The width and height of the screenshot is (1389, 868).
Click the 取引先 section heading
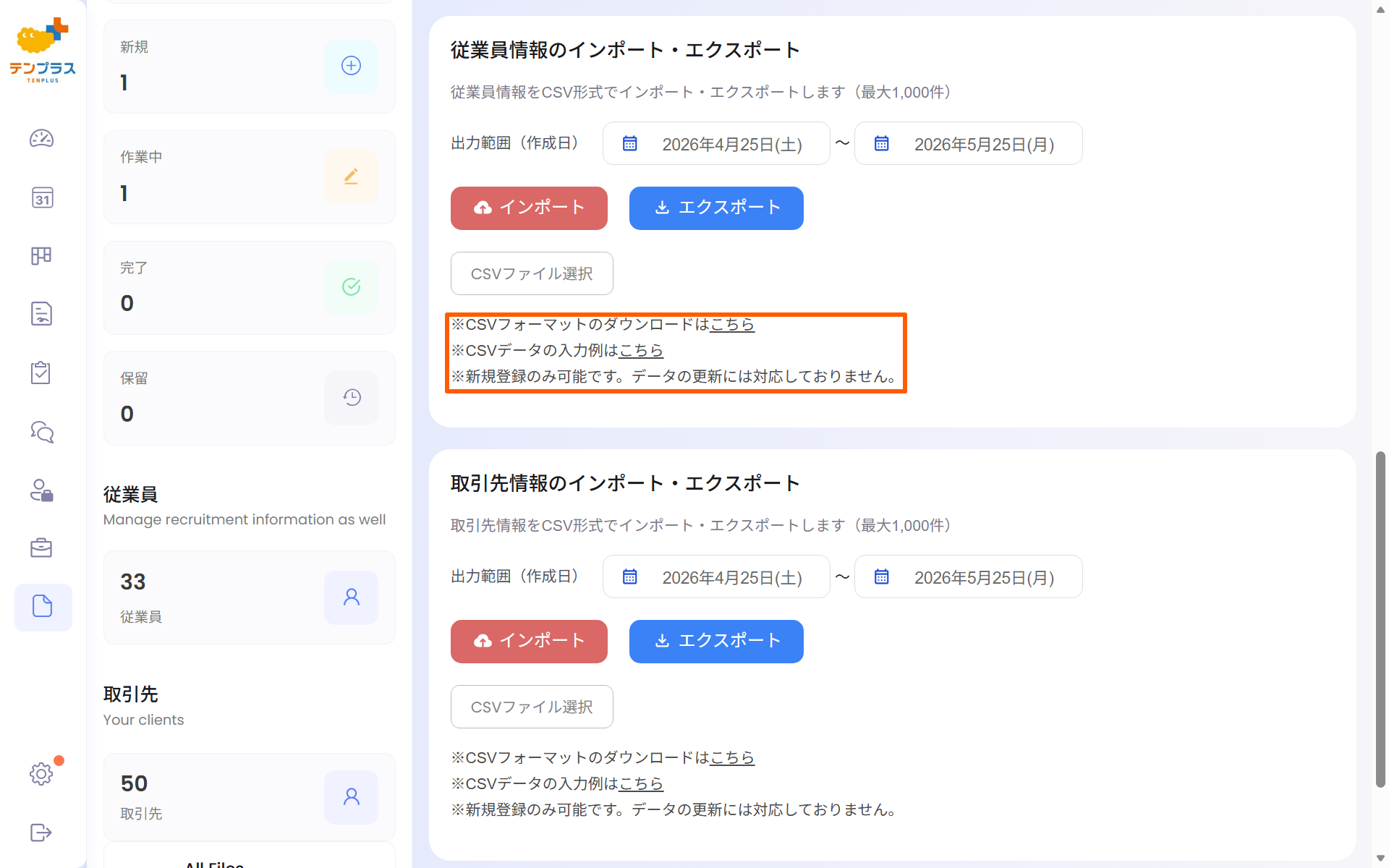point(131,694)
